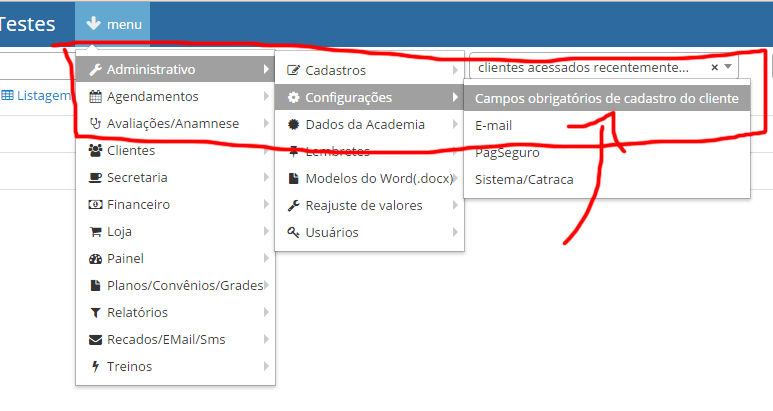Select Campos obrigatórios de cadastro do cliente
773x411 pixels.
607,98
